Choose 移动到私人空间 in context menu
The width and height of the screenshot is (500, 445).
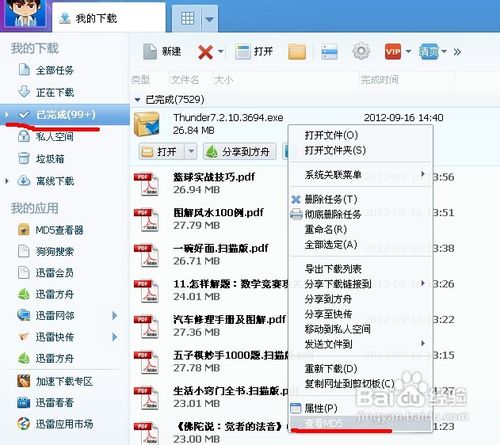tap(337, 329)
